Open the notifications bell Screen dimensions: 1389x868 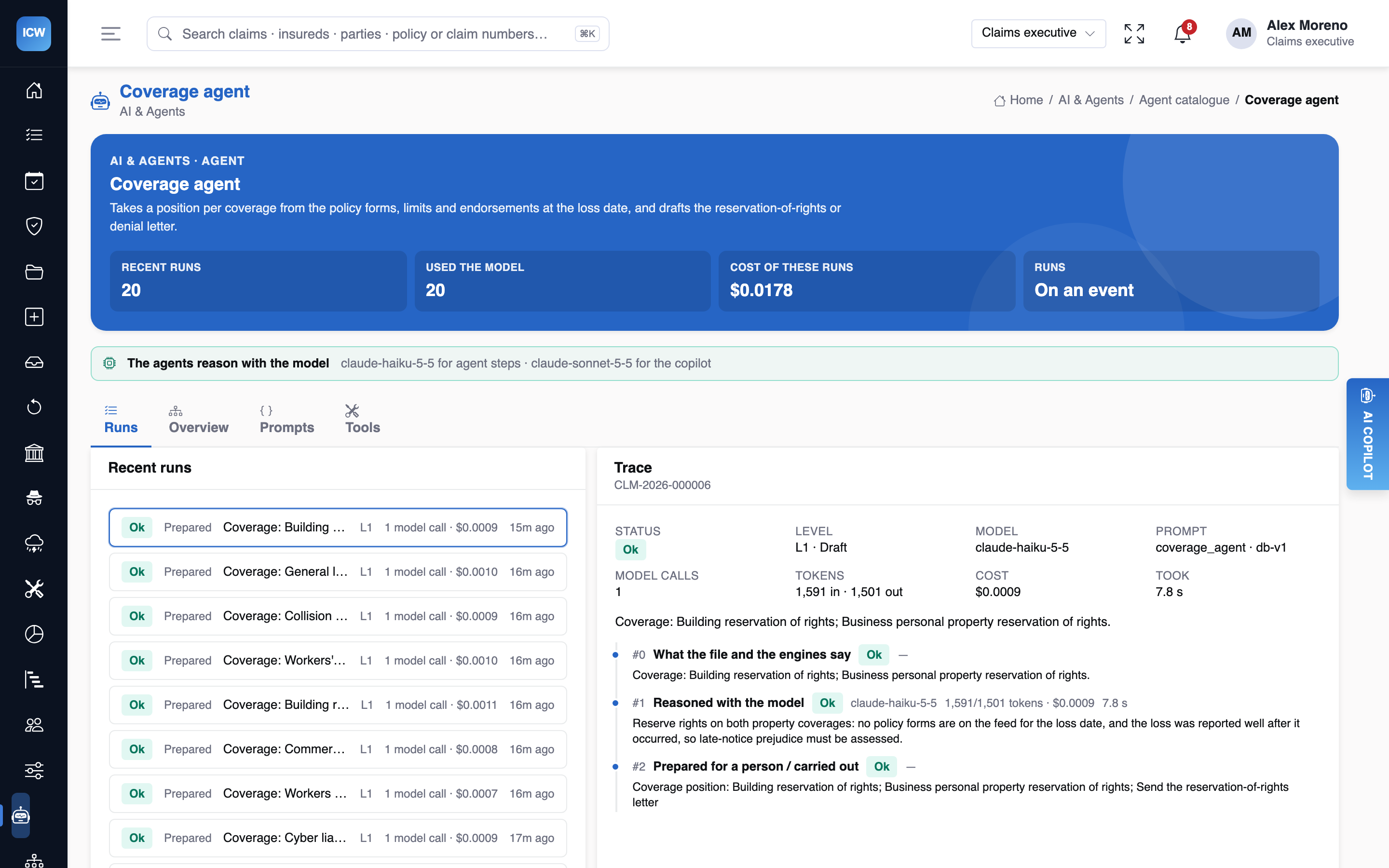click(x=1183, y=34)
